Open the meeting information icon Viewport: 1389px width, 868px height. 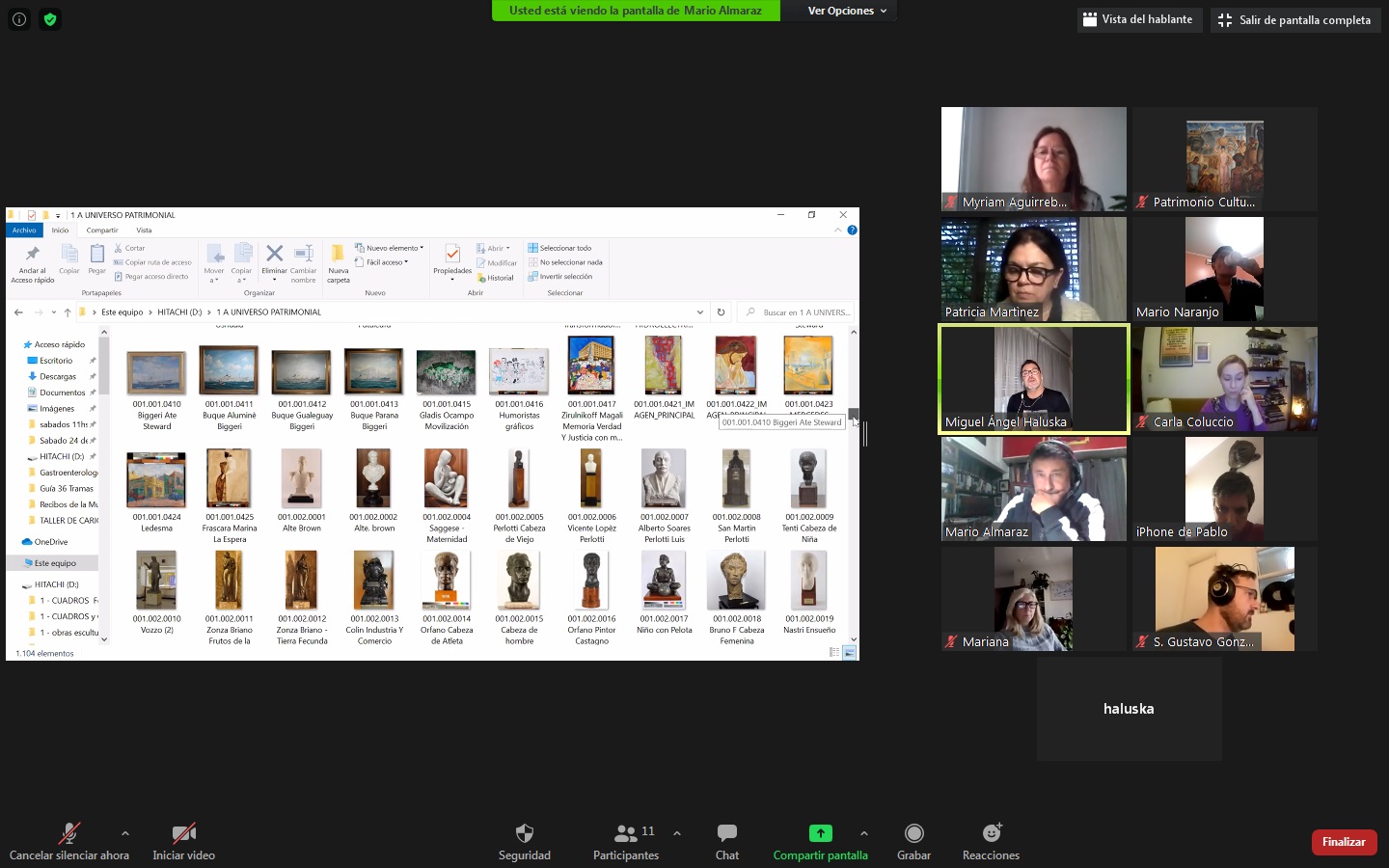19,19
